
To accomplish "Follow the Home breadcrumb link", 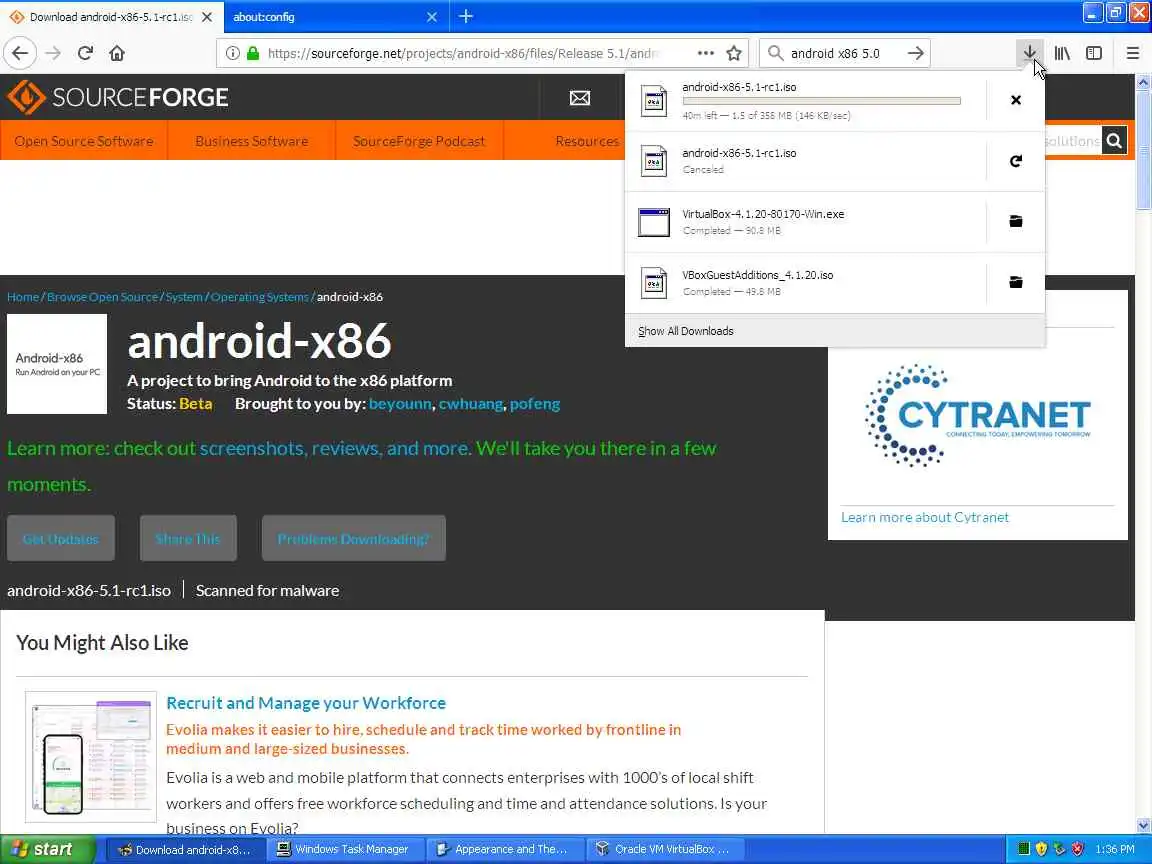I will 23,297.
